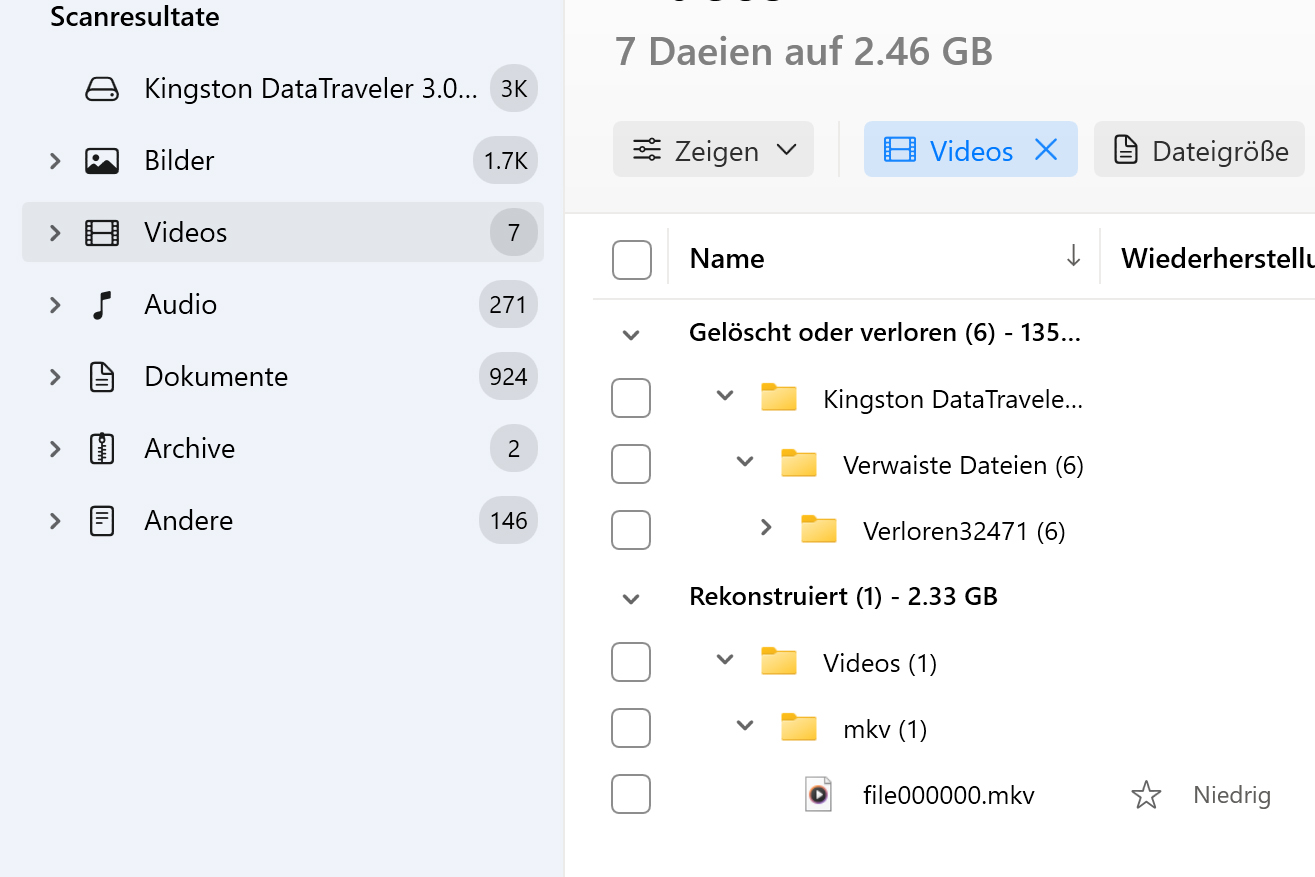Image resolution: width=1315 pixels, height=877 pixels.
Task: Check the Kingston DataTravele... folder checkbox
Action: pyautogui.click(x=630, y=398)
